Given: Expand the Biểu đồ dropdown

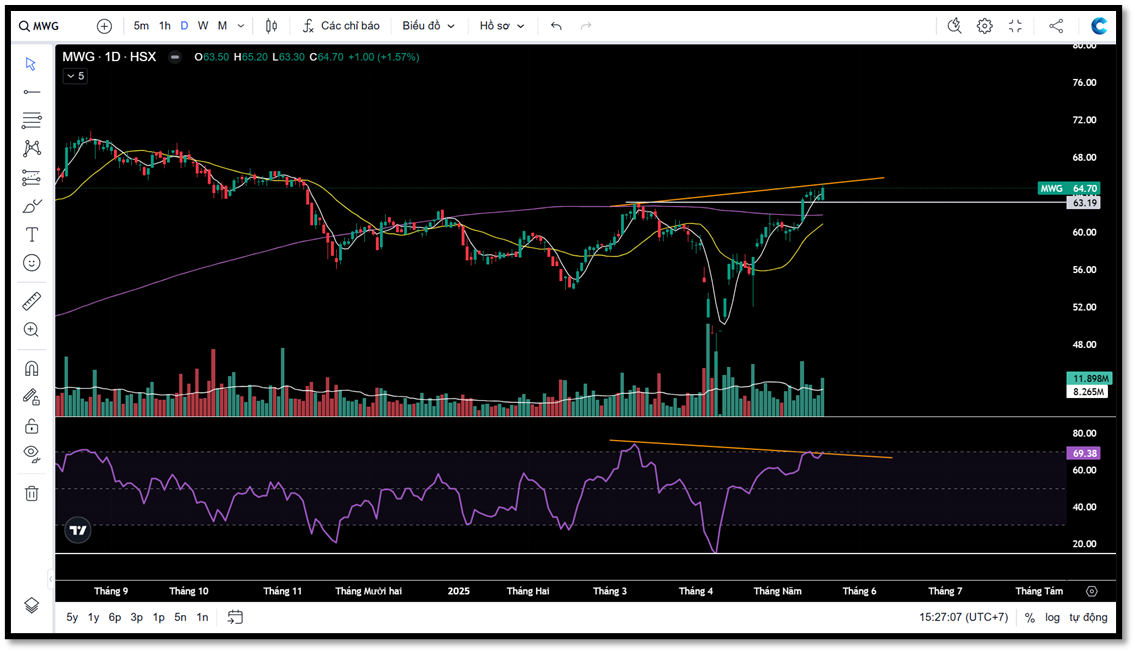Looking at the screenshot, I should 428,26.
